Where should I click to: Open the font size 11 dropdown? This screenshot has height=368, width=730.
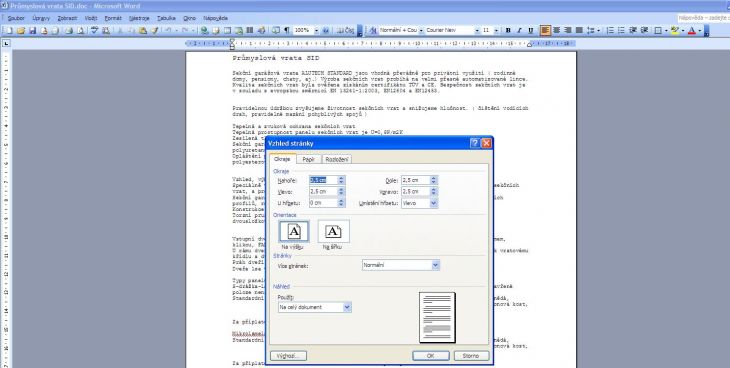(496, 31)
